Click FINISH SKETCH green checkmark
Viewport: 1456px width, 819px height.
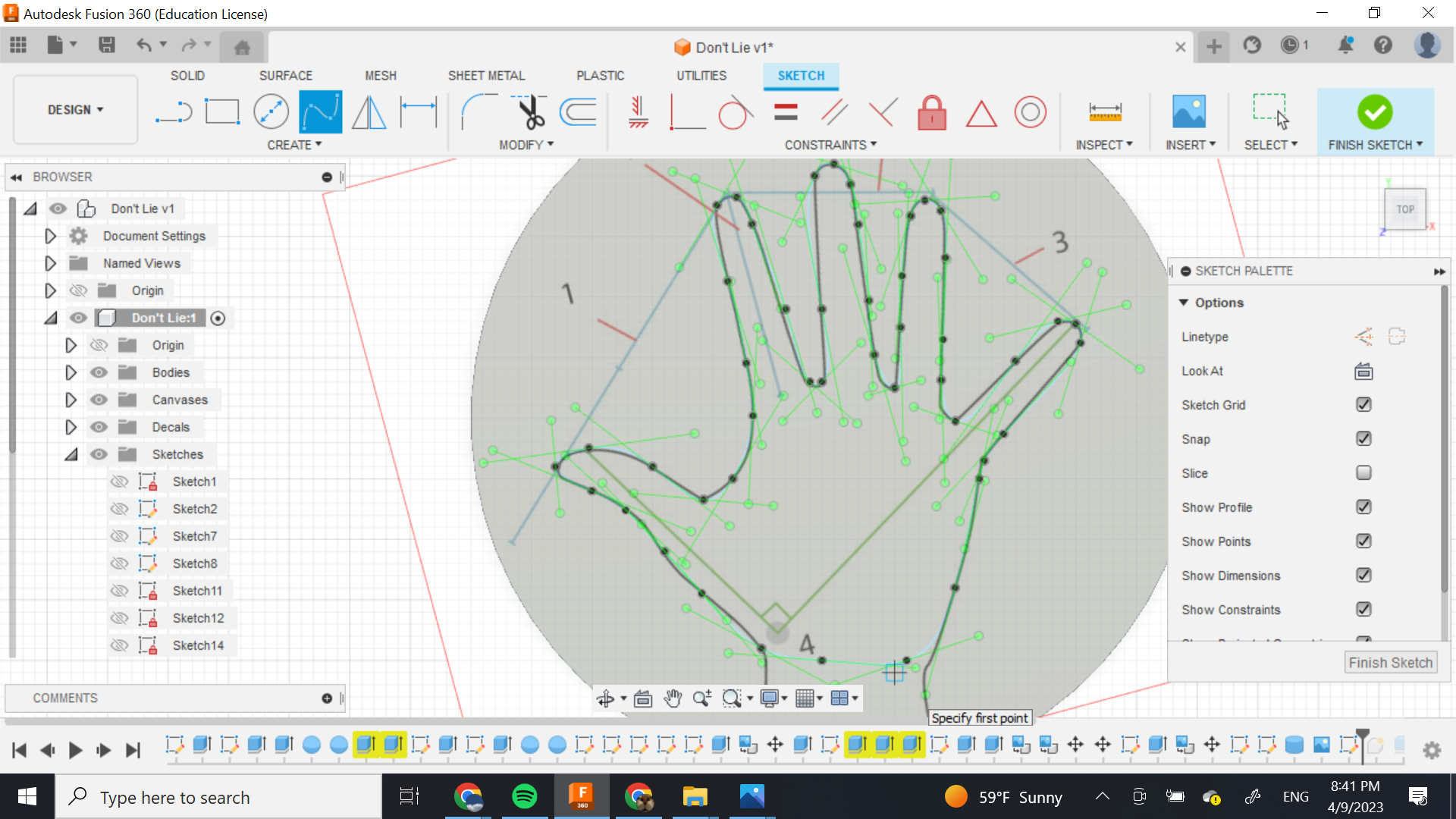tap(1374, 112)
